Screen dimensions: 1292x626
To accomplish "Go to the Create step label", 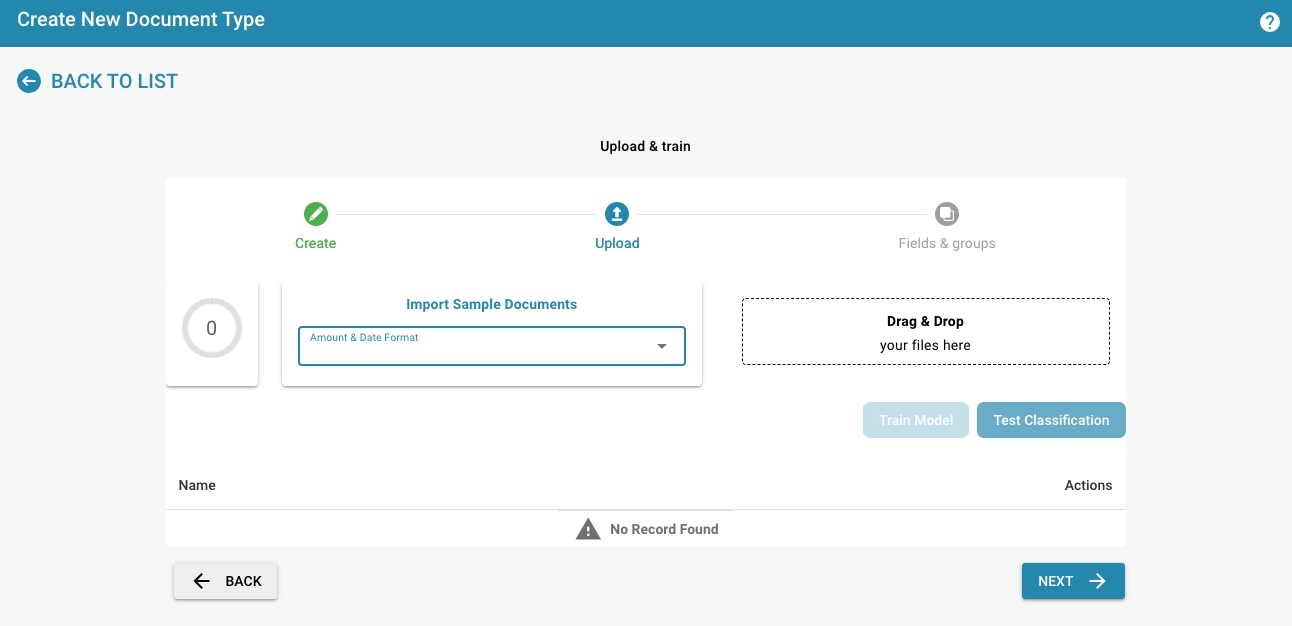I will [315, 243].
